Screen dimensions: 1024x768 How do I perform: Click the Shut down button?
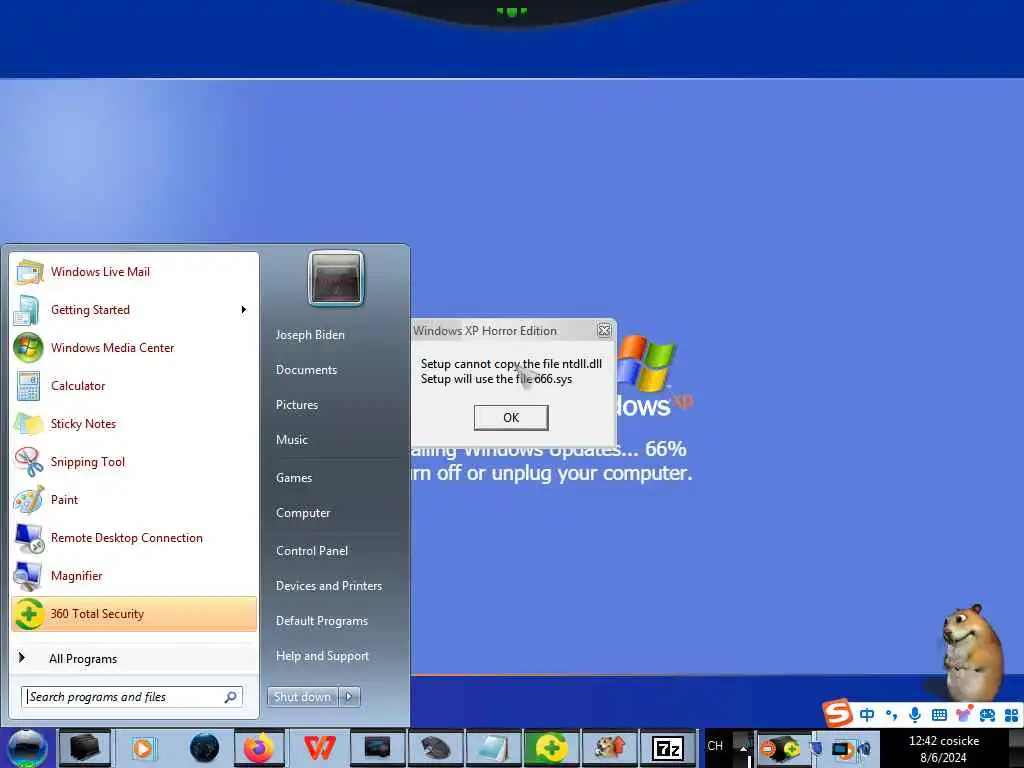click(x=302, y=697)
